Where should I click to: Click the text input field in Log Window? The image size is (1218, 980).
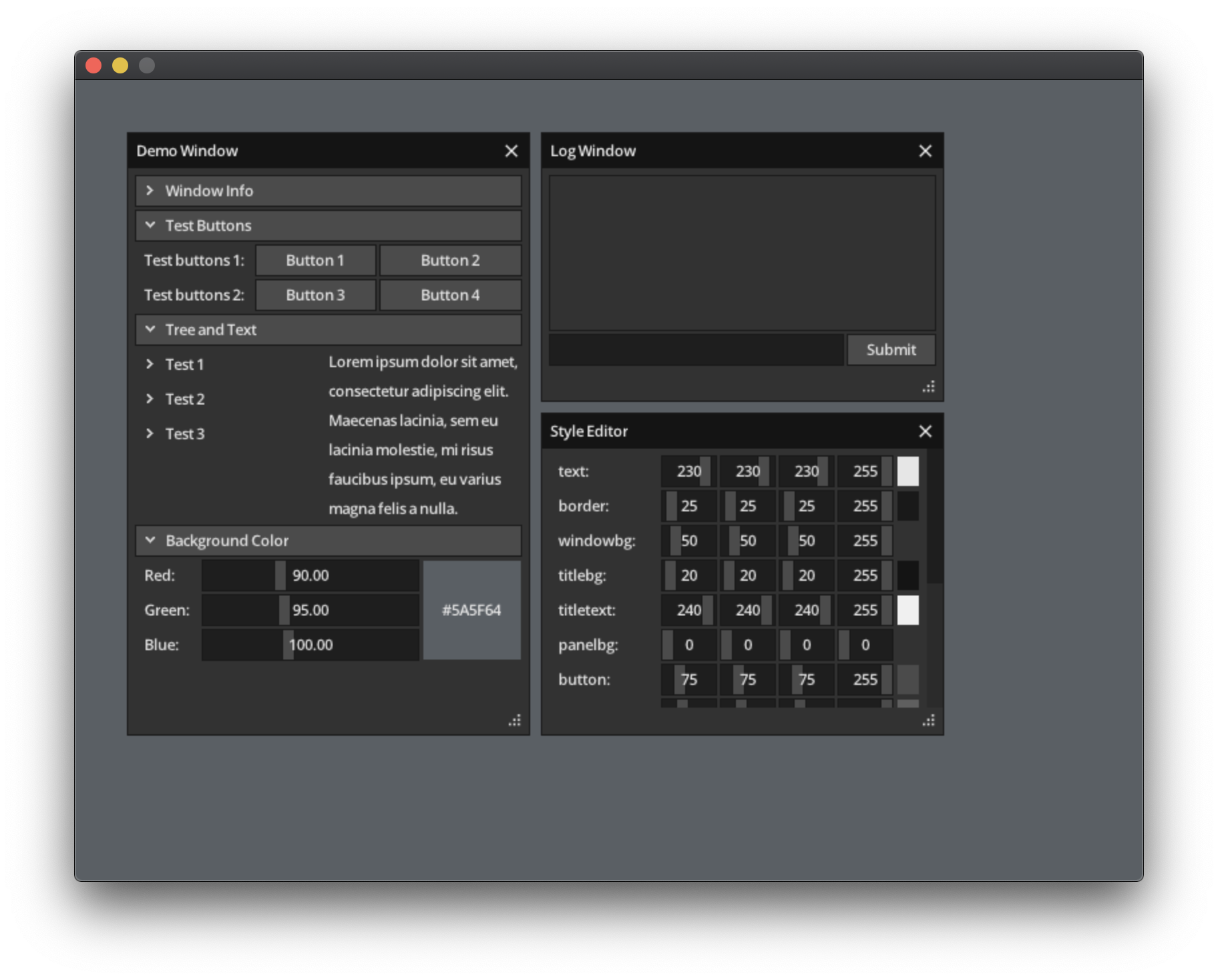[694, 349]
